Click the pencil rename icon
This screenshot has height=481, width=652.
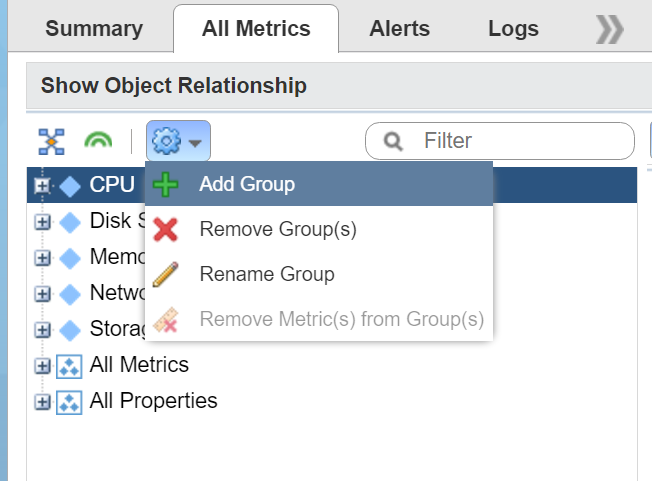166,274
